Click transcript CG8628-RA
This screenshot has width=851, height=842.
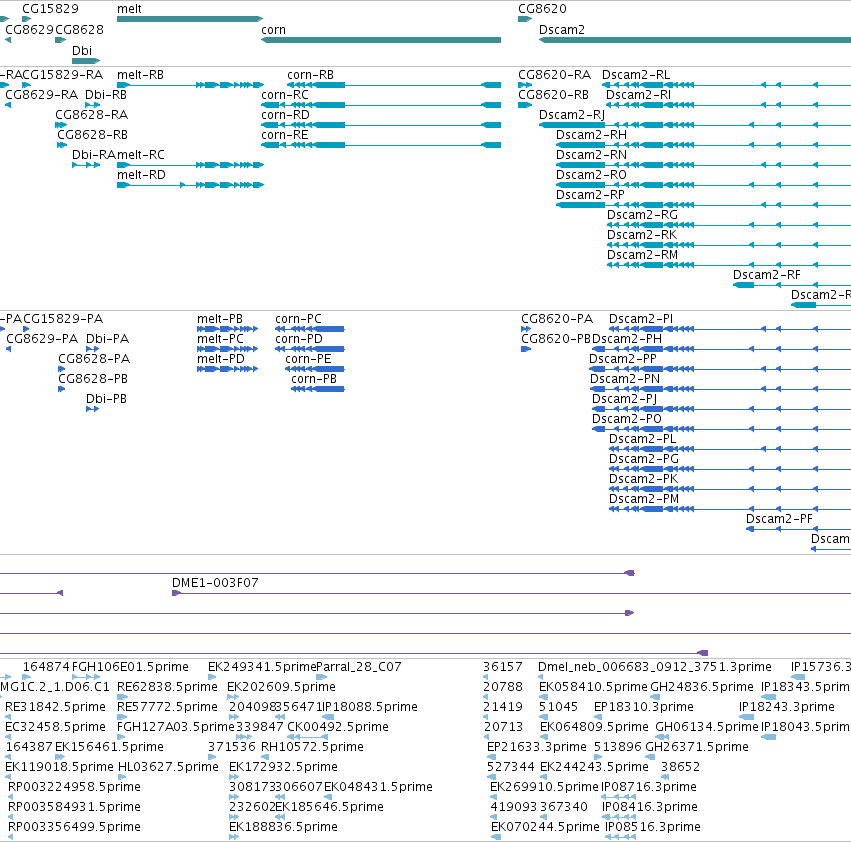coord(92,115)
